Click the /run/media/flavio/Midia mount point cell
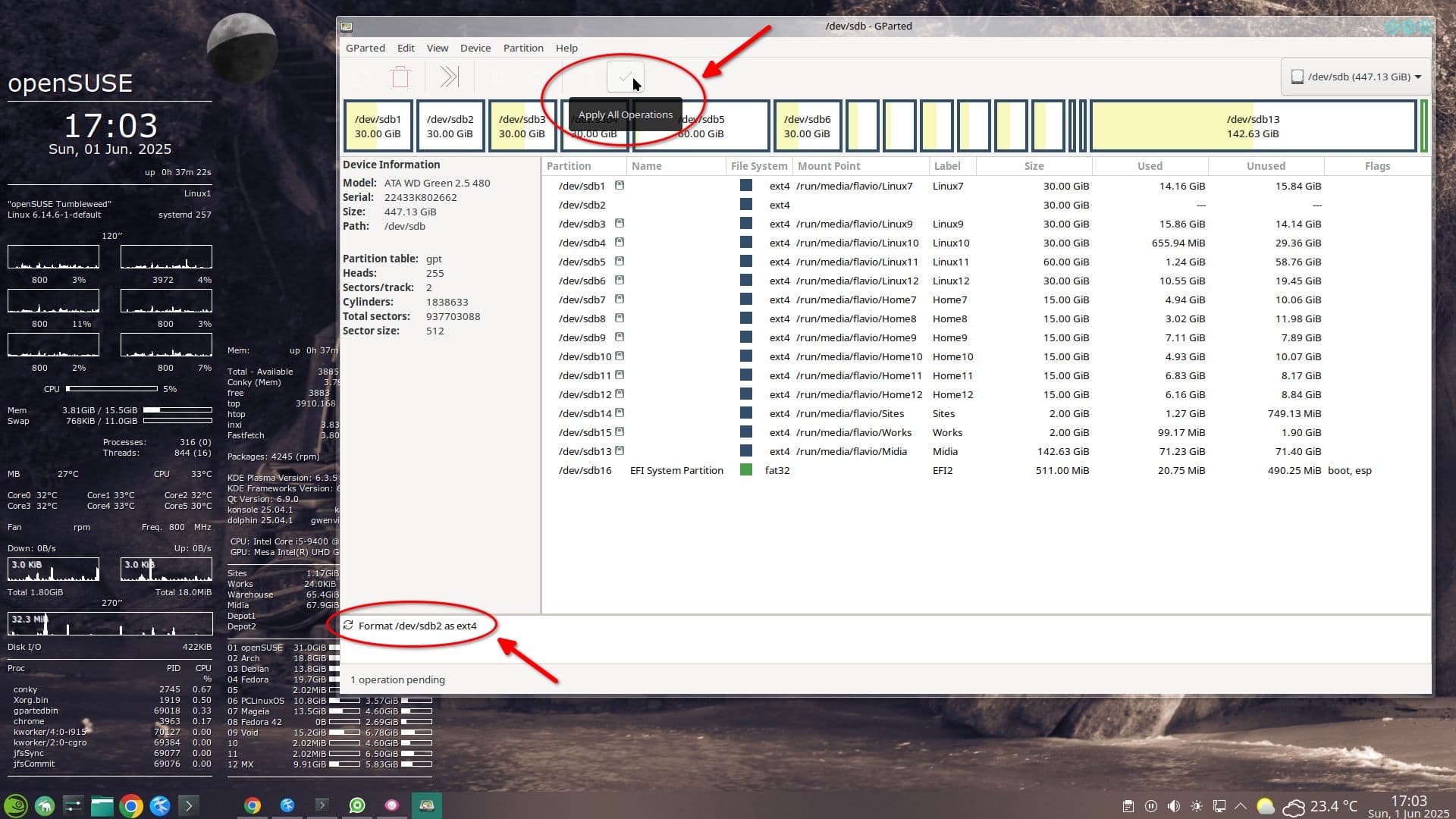This screenshot has width=1456, height=819. (x=851, y=451)
